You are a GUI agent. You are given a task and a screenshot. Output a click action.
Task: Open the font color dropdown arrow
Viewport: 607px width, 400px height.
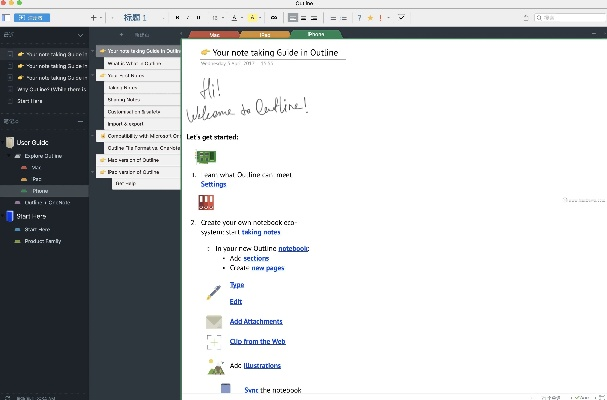click(x=242, y=18)
